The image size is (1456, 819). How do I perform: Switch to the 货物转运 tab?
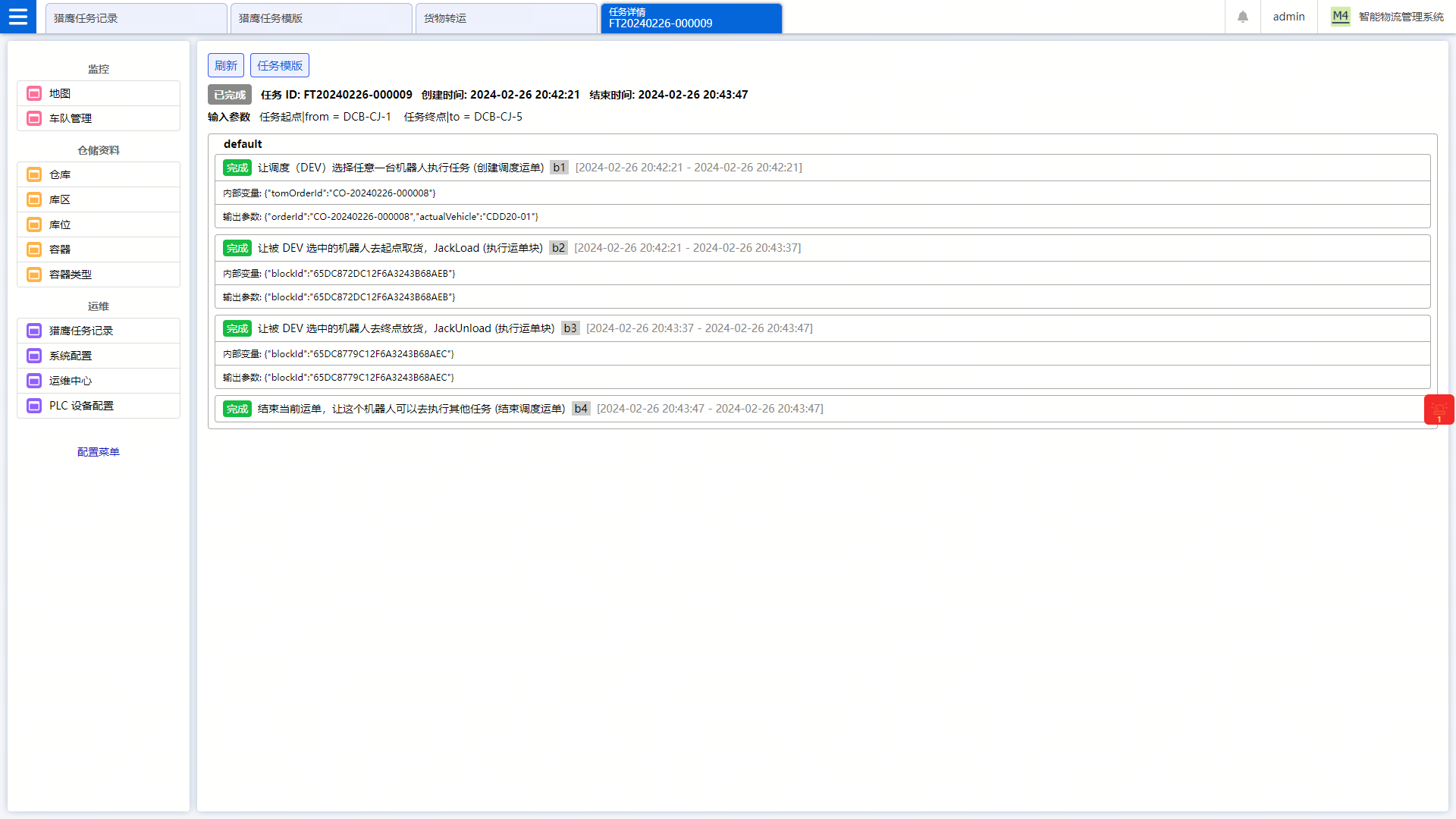[507, 18]
